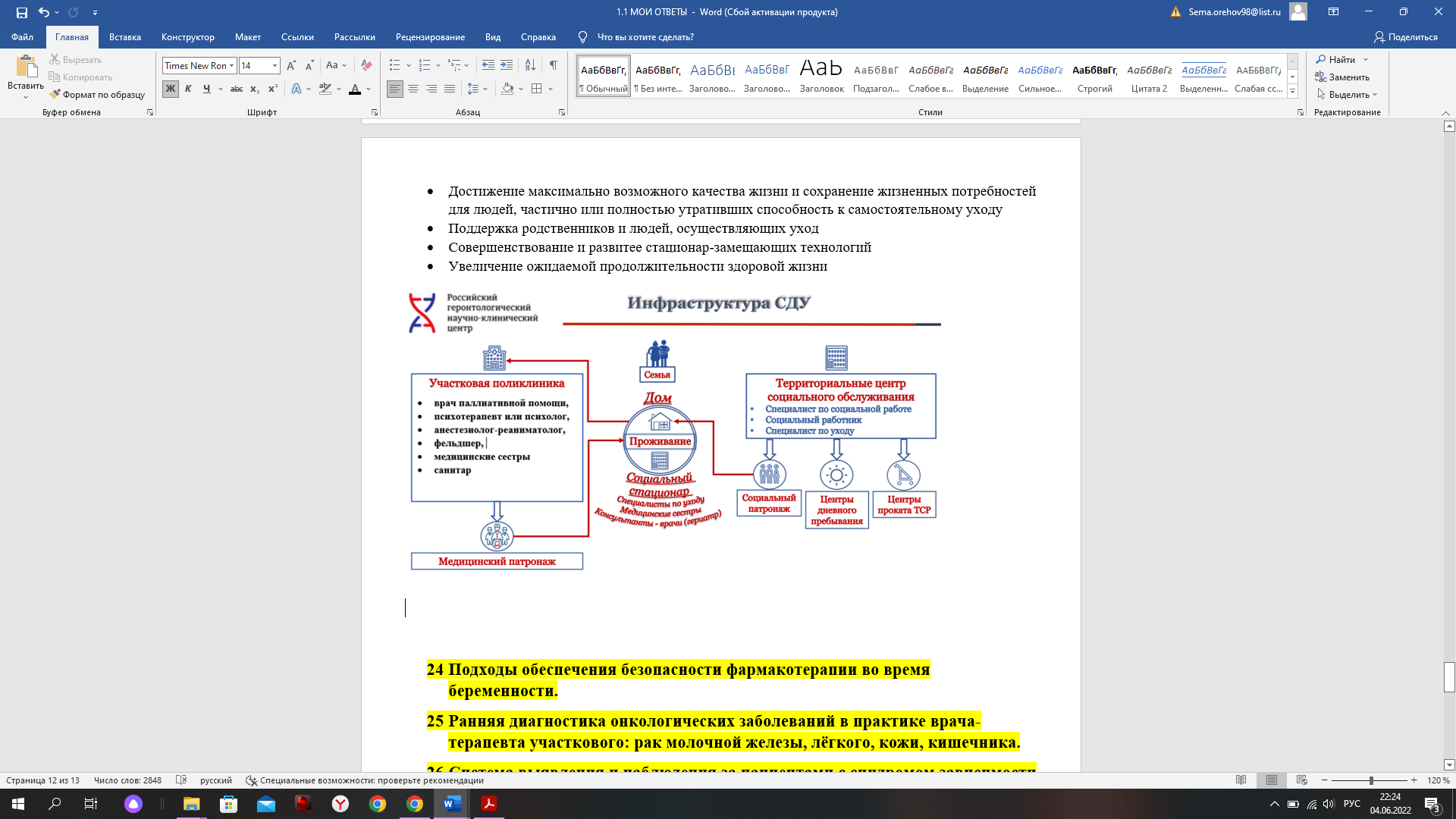The width and height of the screenshot is (1456, 819).
Task: Click in the 'Что вы хотите сделать?' search box
Action: 645,37
